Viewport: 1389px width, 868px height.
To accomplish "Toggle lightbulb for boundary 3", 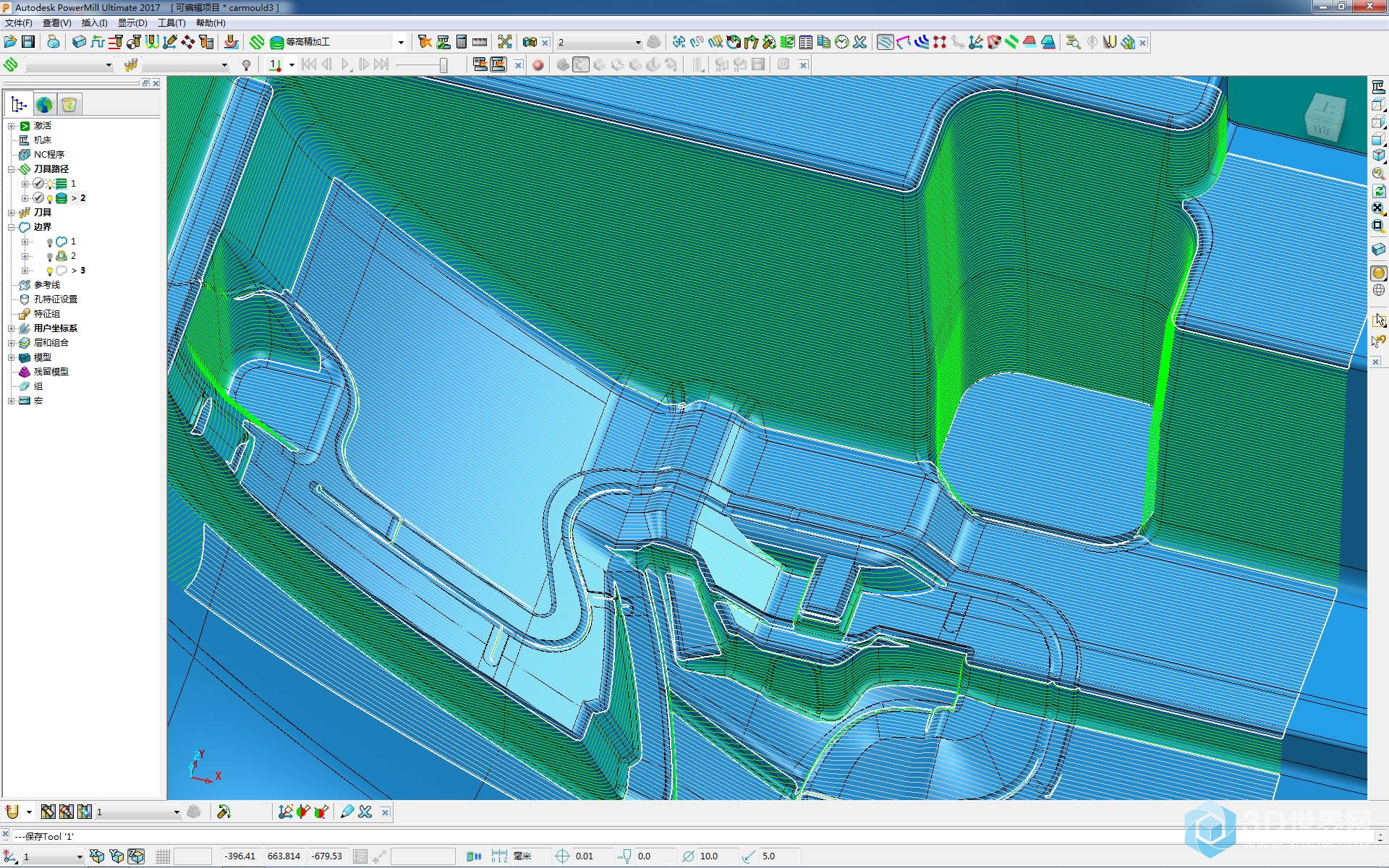I will pyautogui.click(x=50, y=271).
